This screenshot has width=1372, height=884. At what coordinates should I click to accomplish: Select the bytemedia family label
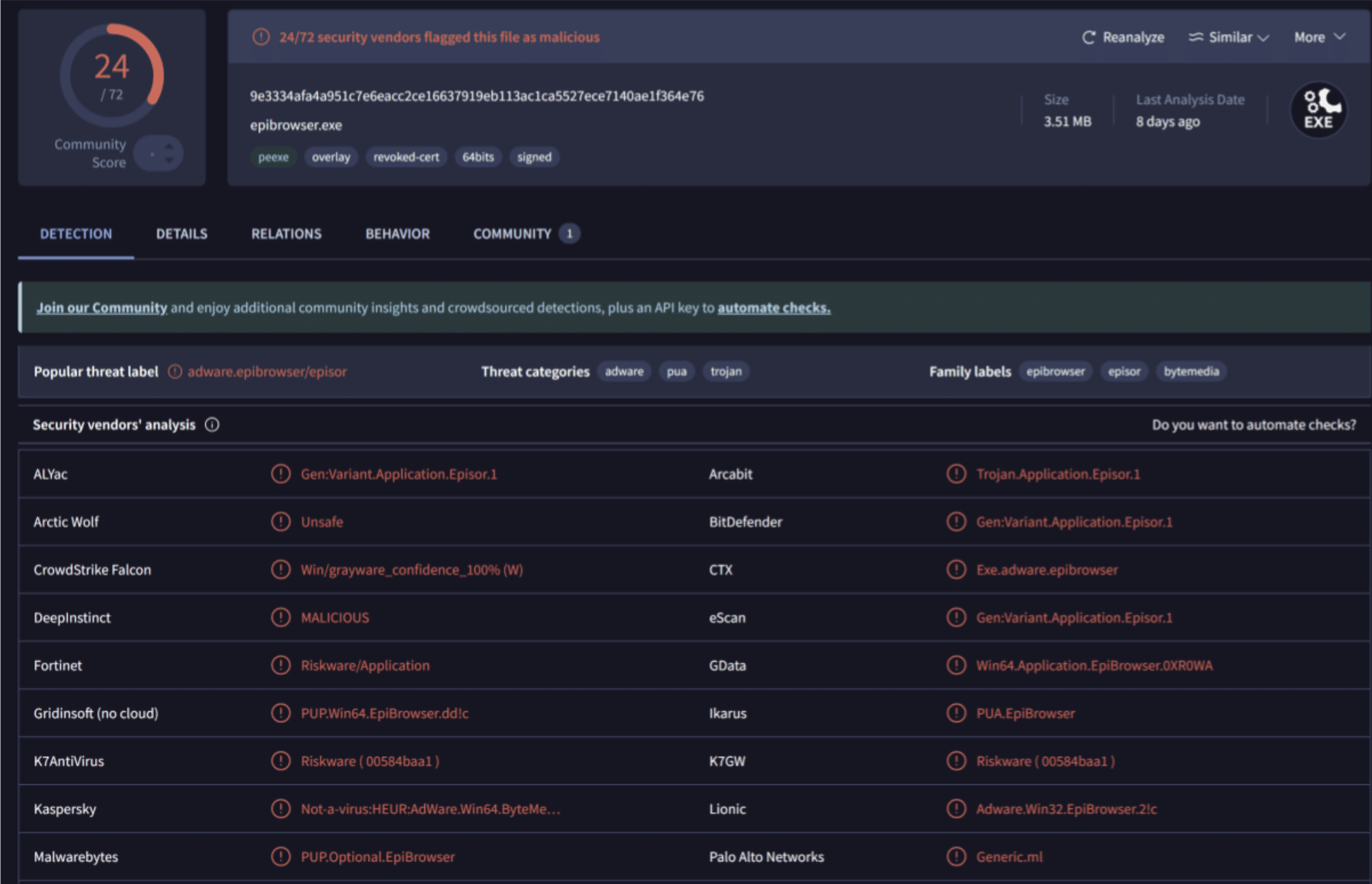[x=1191, y=372]
